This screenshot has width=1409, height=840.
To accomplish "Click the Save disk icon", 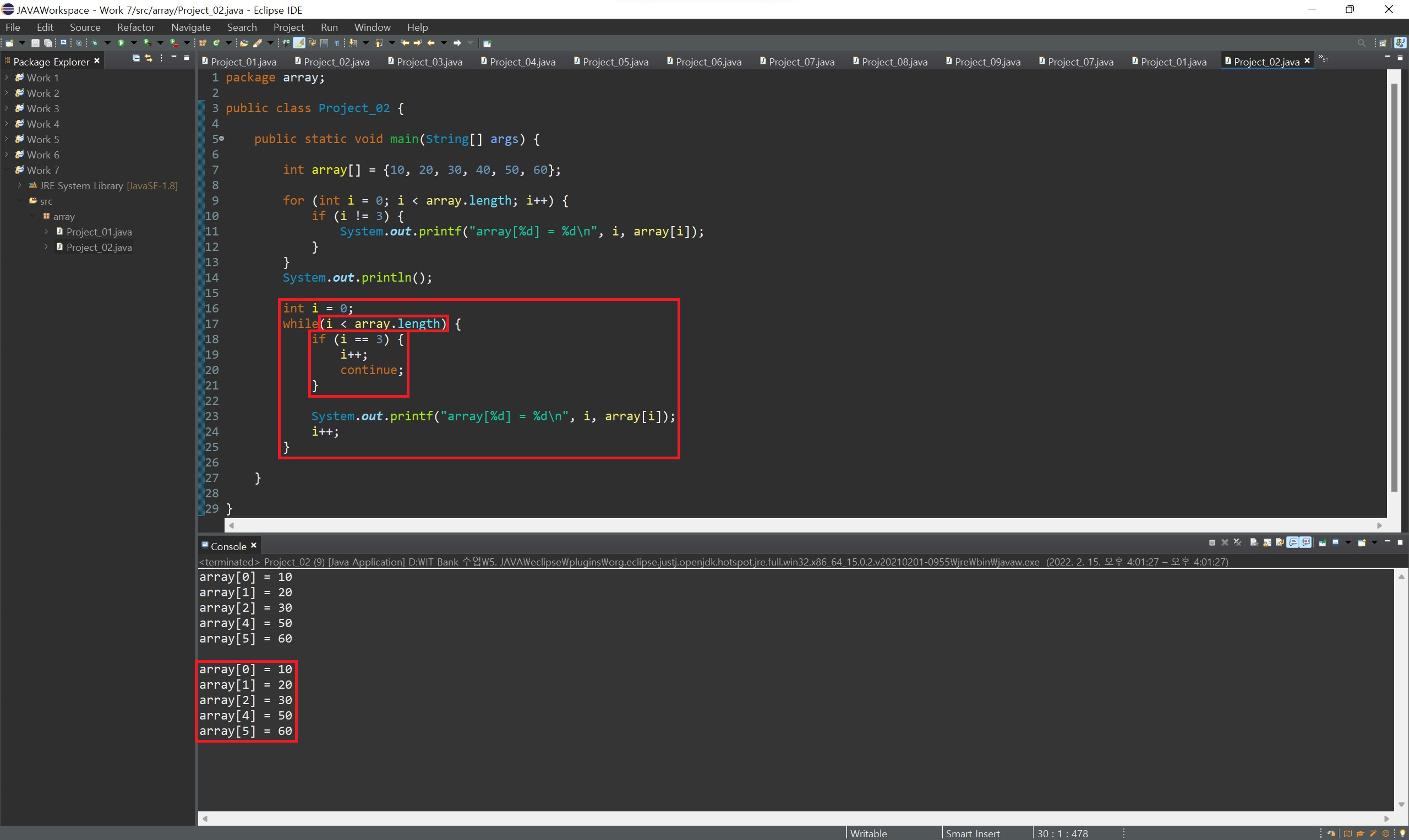I will (35, 43).
